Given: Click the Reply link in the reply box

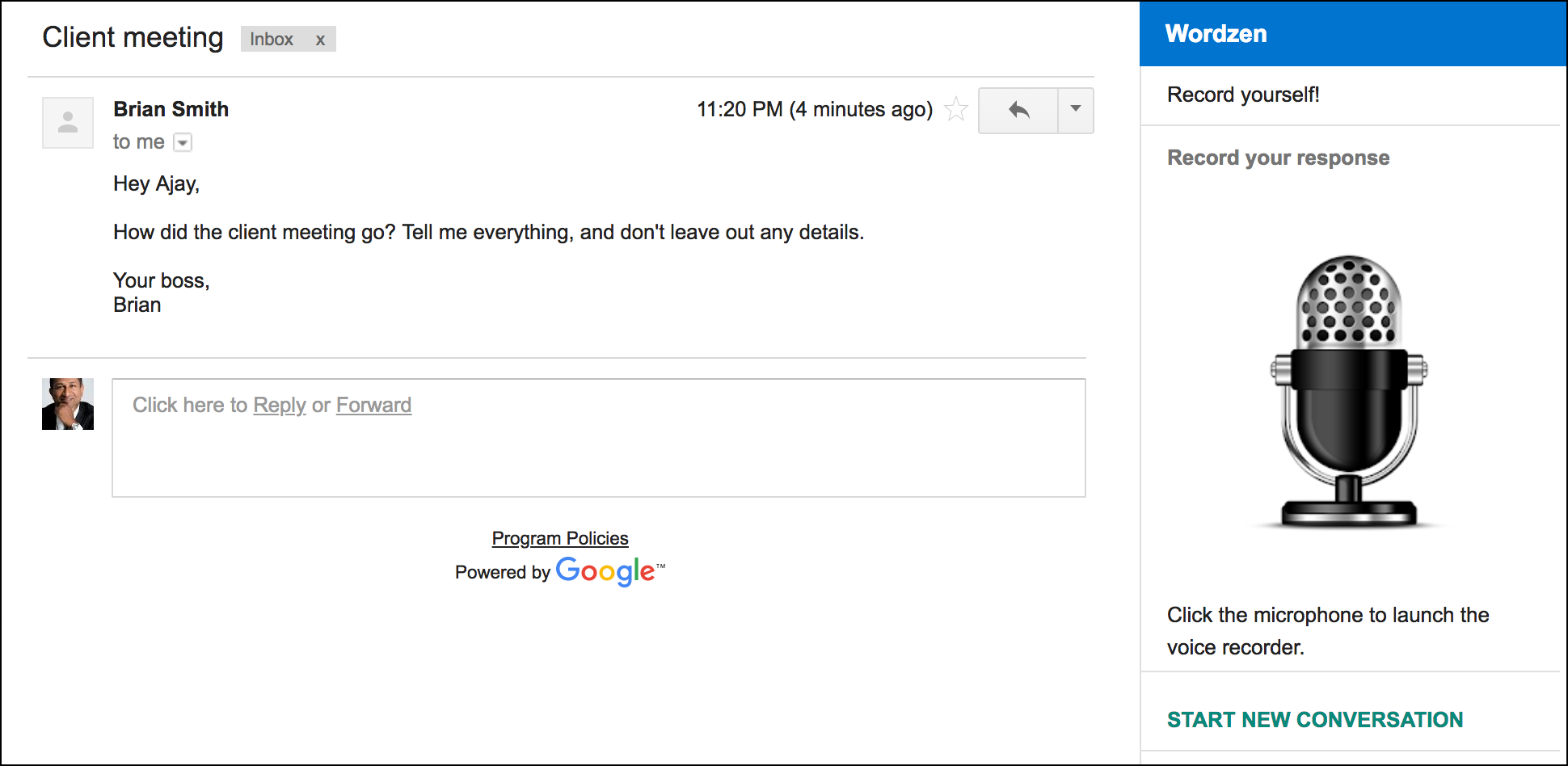Looking at the screenshot, I should pos(280,405).
